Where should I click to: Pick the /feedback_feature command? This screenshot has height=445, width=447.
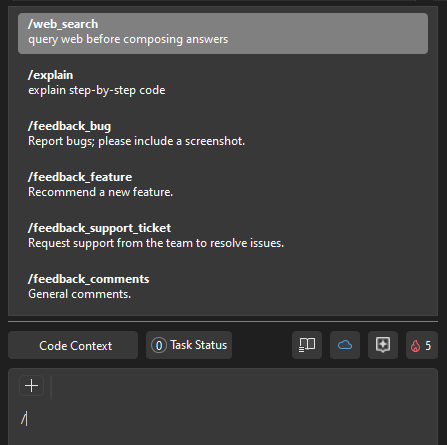coord(223,185)
